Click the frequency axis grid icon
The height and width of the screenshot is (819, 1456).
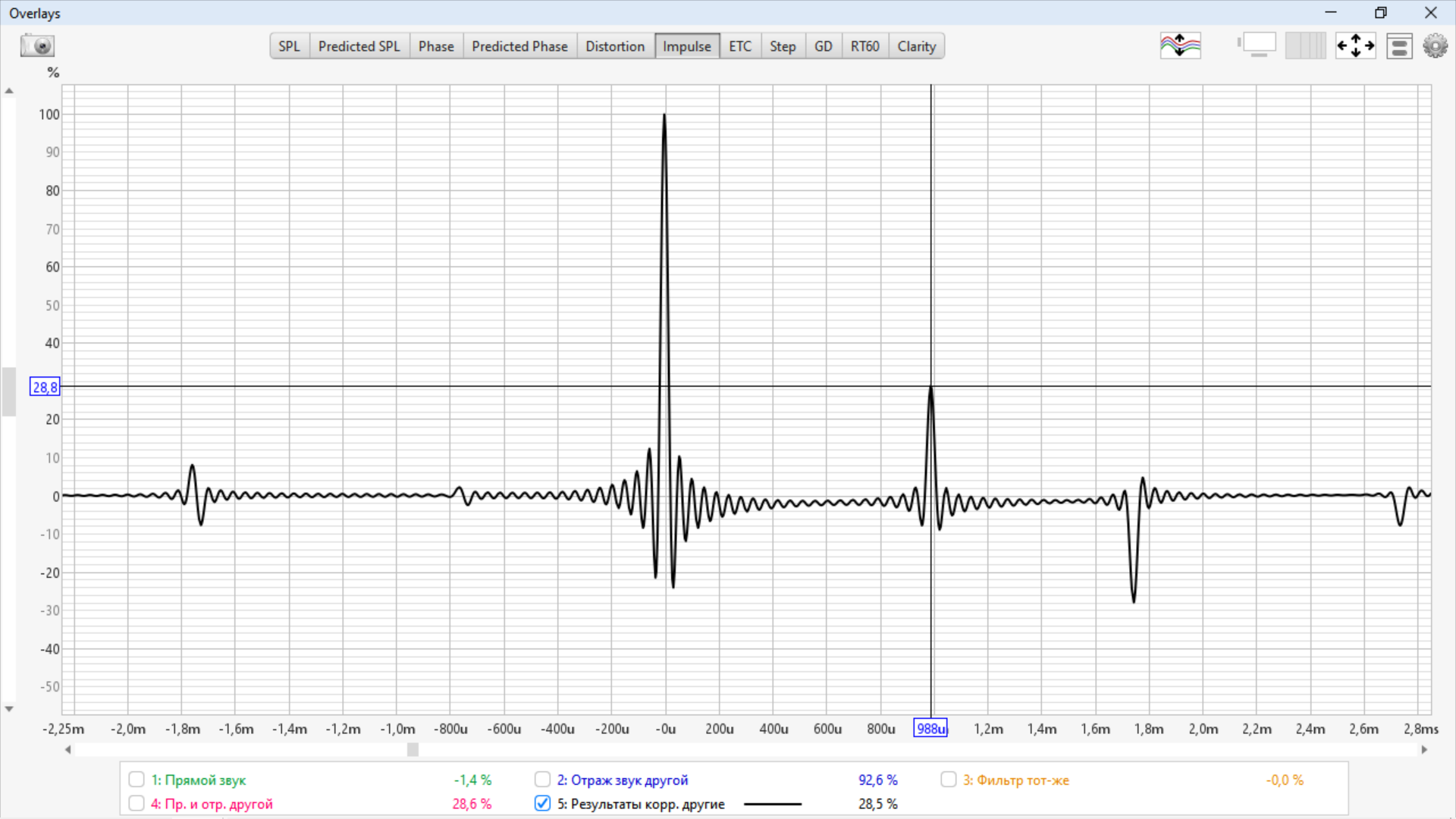(x=1305, y=45)
